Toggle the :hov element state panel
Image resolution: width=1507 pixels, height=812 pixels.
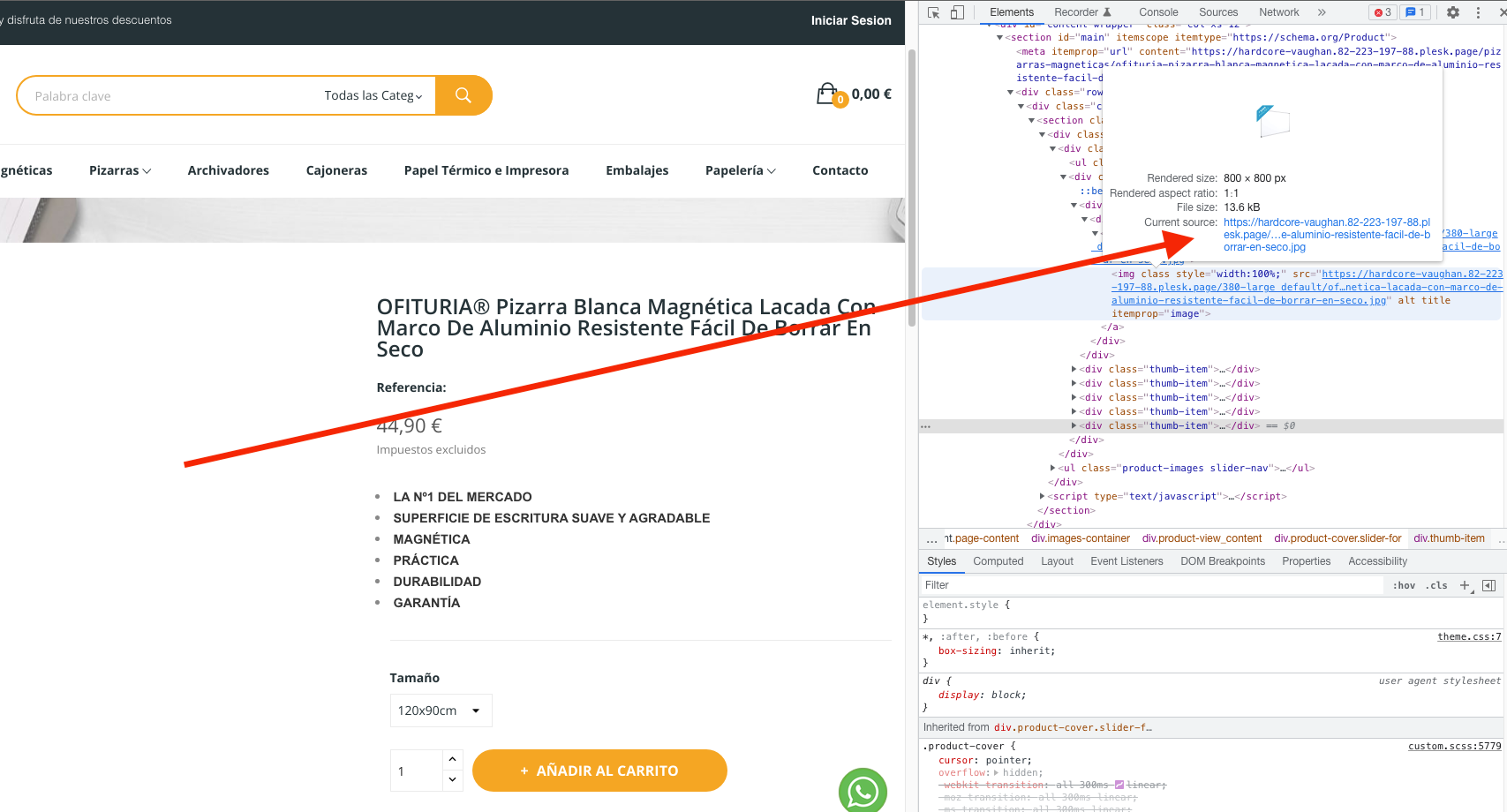pyautogui.click(x=1404, y=585)
